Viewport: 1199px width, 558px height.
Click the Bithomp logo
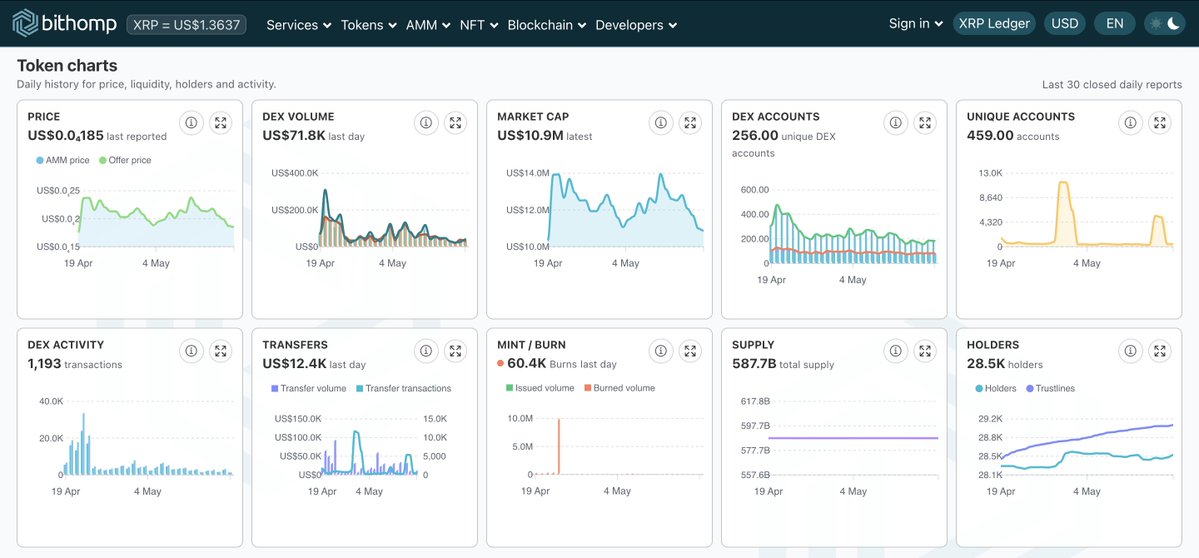click(x=64, y=24)
